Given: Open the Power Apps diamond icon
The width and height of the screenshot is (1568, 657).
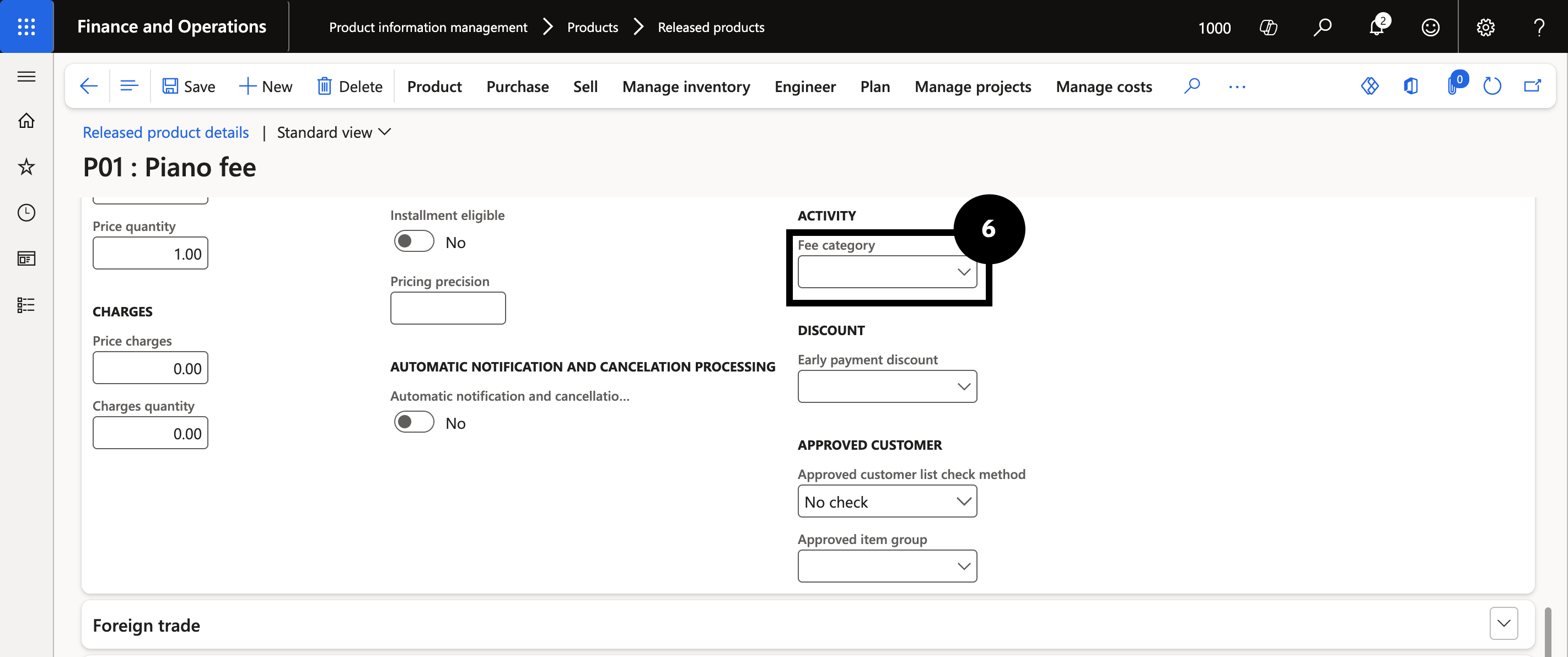Looking at the screenshot, I should [x=1370, y=87].
